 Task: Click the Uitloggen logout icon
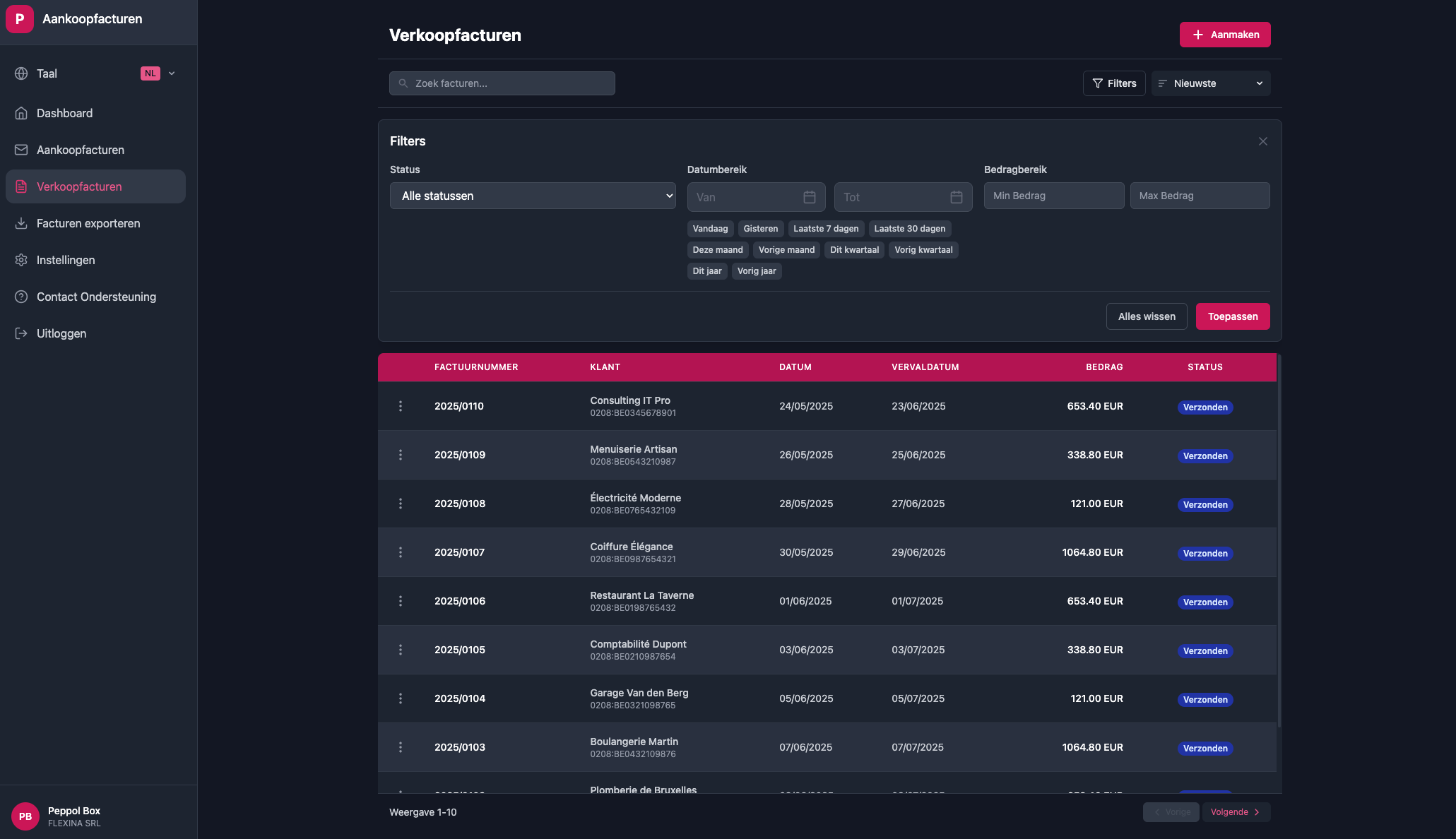click(x=21, y=333)
